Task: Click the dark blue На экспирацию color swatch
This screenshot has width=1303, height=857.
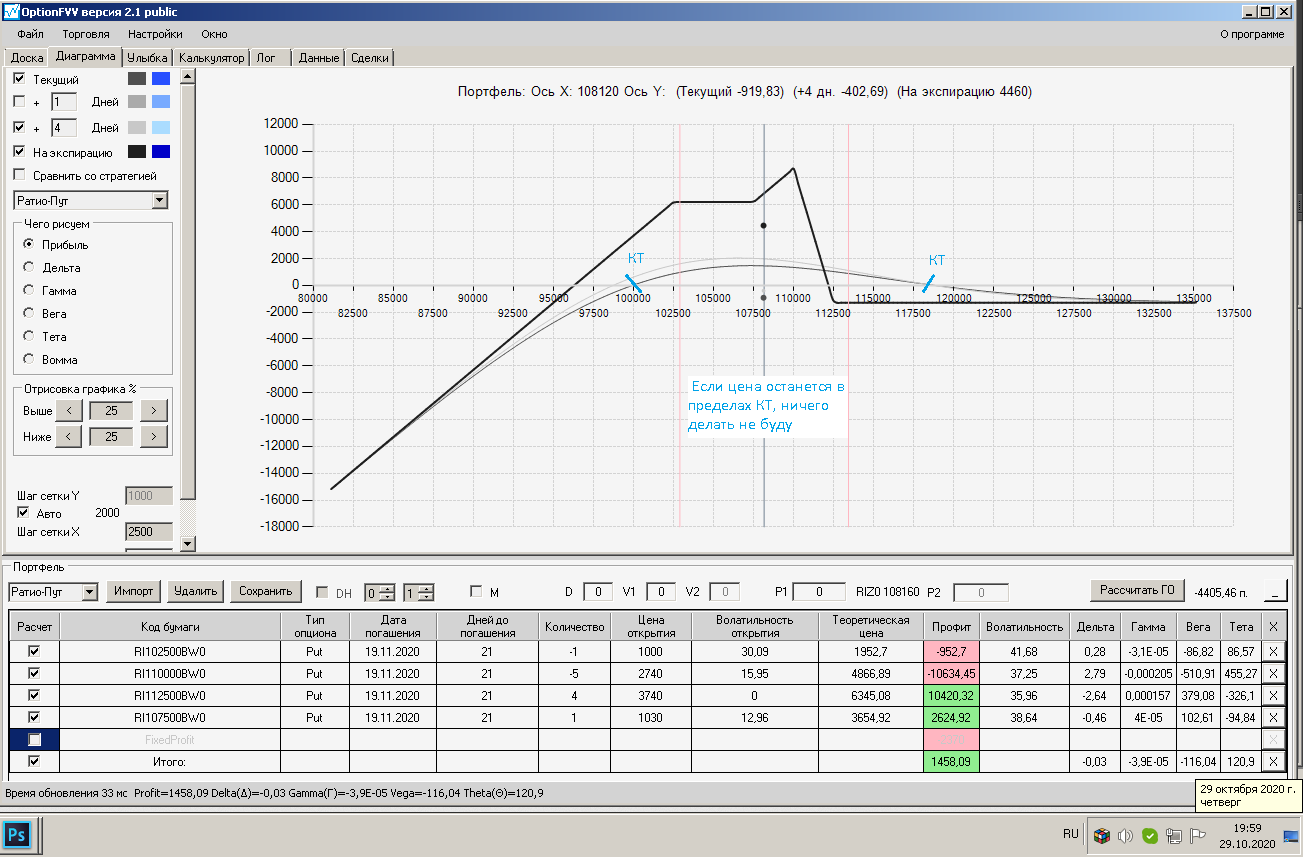Action: [x=161, y=152]
